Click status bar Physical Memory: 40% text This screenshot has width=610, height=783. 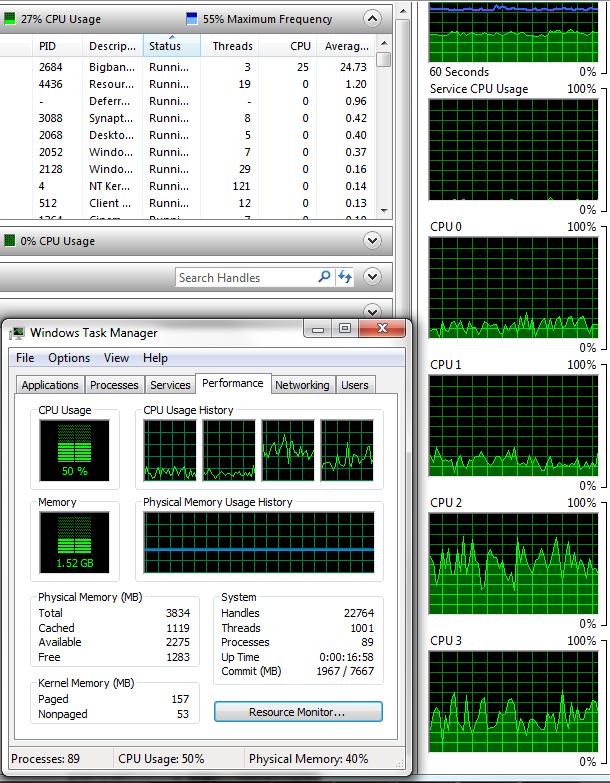coord(308,759)
